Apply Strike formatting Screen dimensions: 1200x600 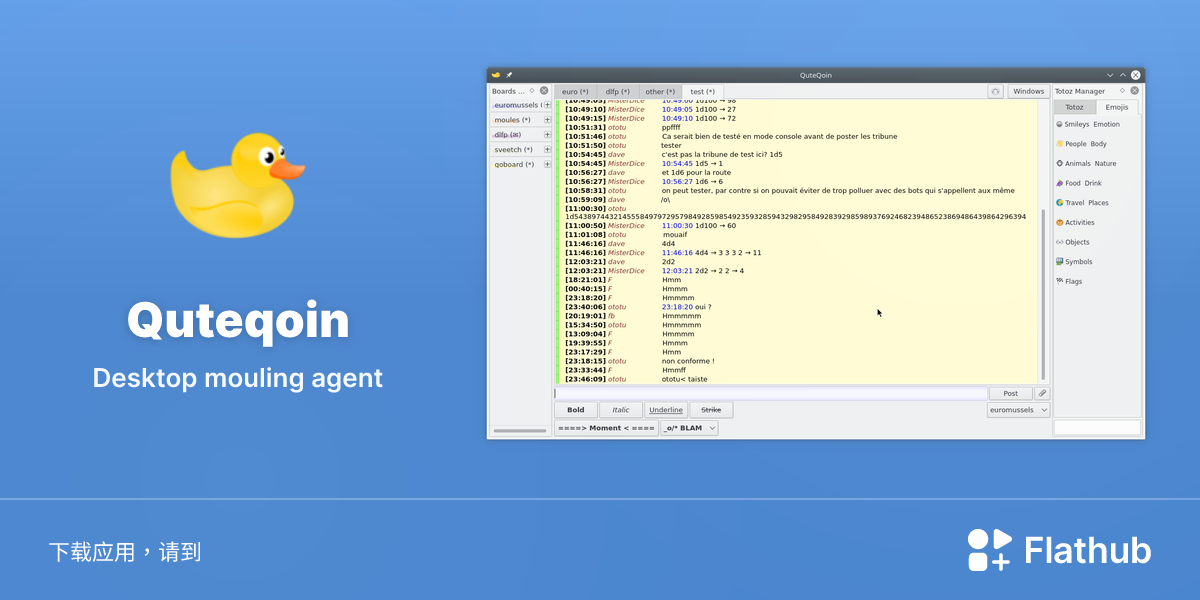711,410
